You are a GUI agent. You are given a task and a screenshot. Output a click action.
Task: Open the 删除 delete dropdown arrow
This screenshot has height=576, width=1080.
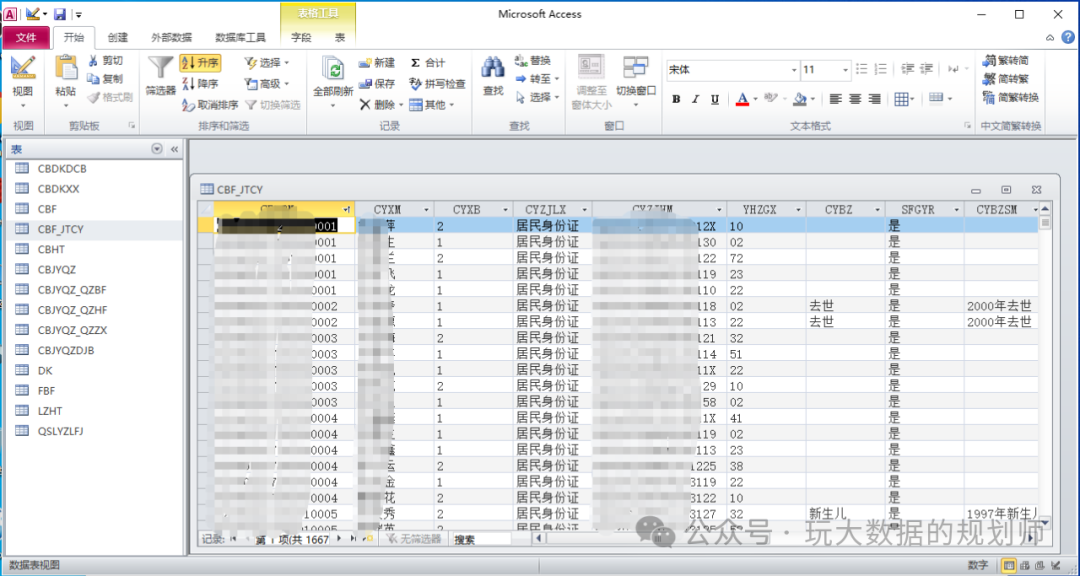point(401,105)
